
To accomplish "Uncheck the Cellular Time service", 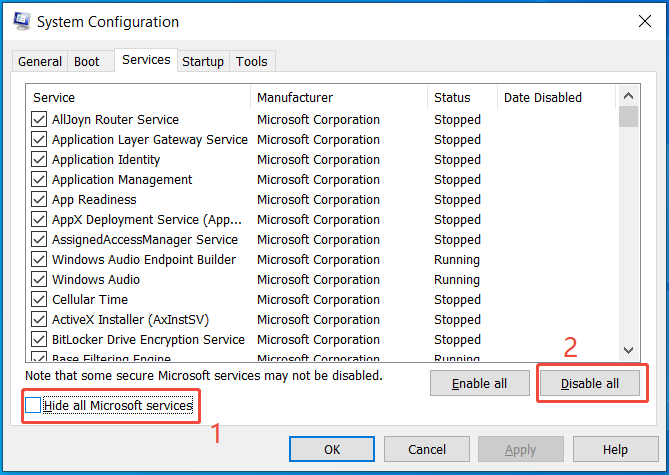I will (x=39, y=300).
